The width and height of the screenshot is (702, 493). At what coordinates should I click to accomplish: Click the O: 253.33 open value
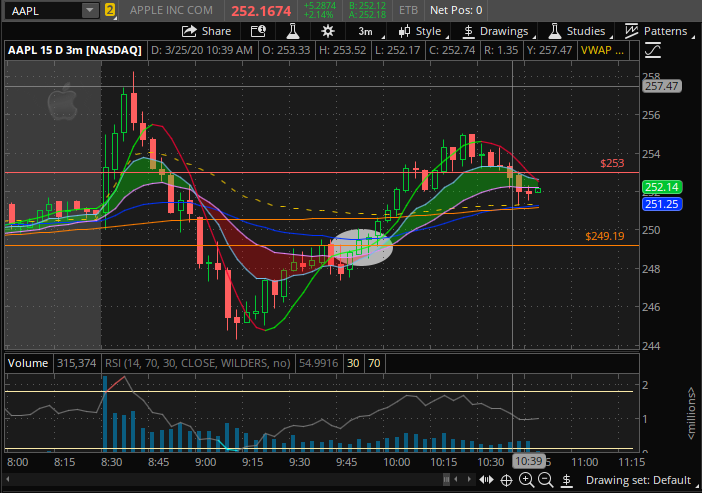click(286, 50)
